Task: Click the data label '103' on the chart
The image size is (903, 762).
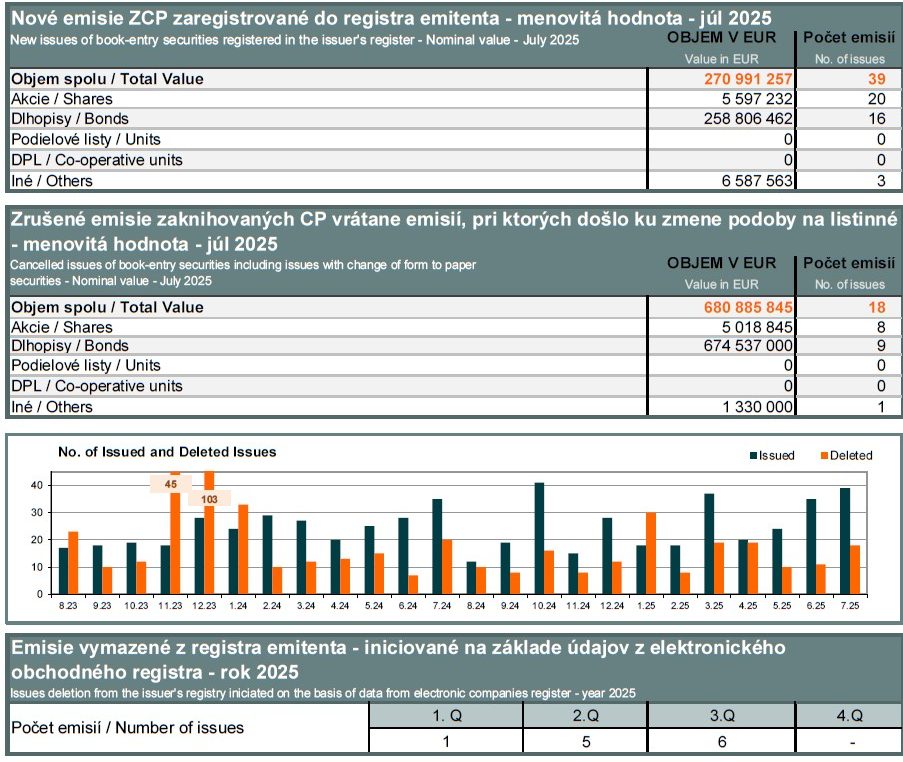Action: [x=209, y=499]
